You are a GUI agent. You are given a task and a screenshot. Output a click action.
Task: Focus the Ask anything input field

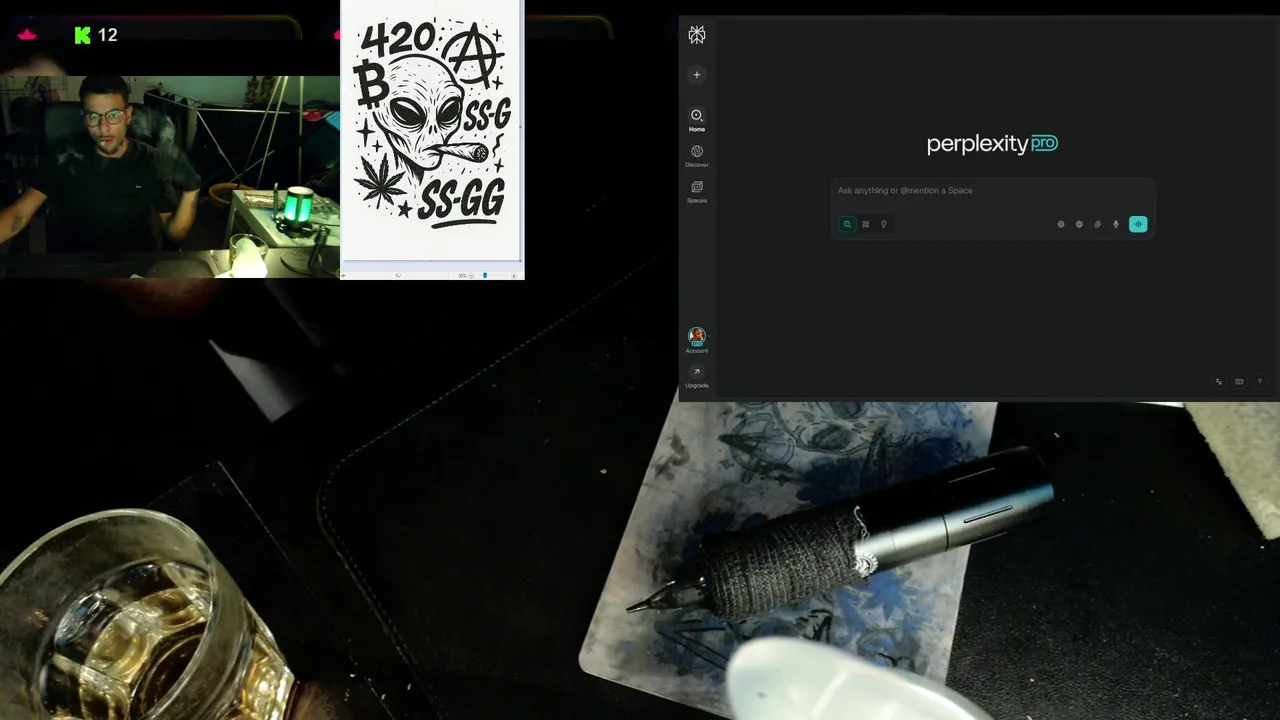click(994, 191)
